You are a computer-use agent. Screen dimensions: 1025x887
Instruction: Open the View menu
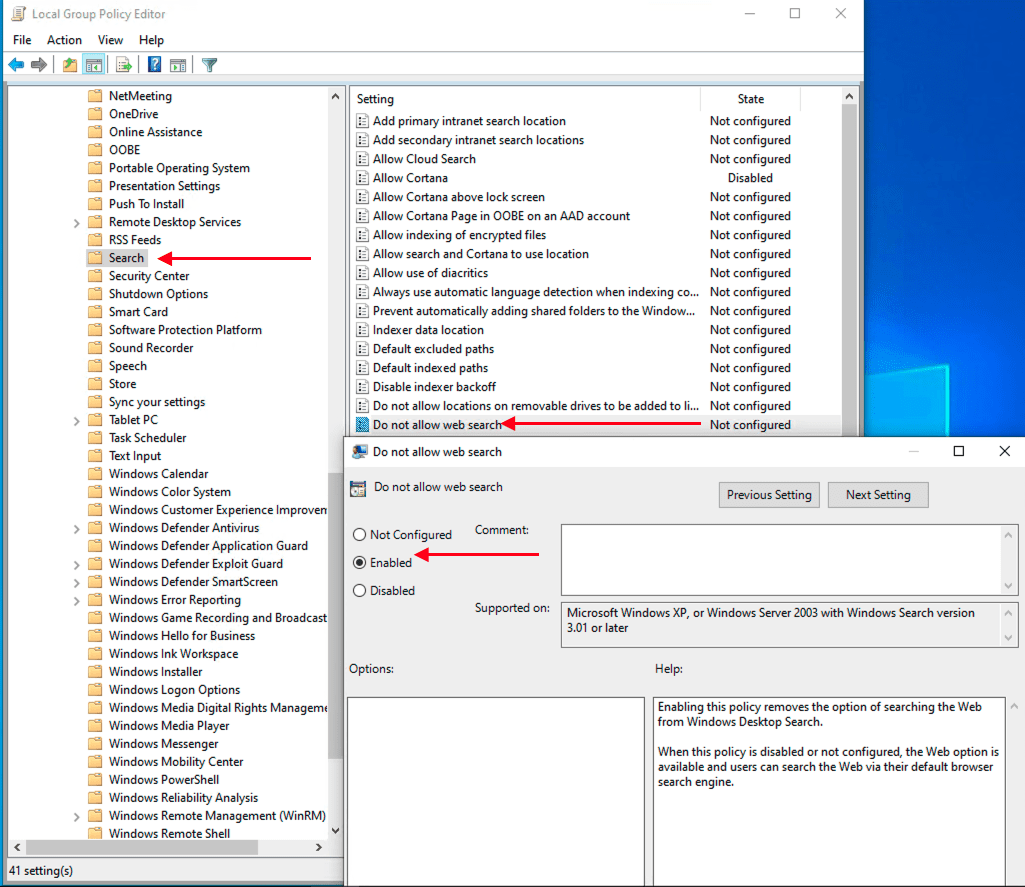pyautogui.click(x=111, y=40)
